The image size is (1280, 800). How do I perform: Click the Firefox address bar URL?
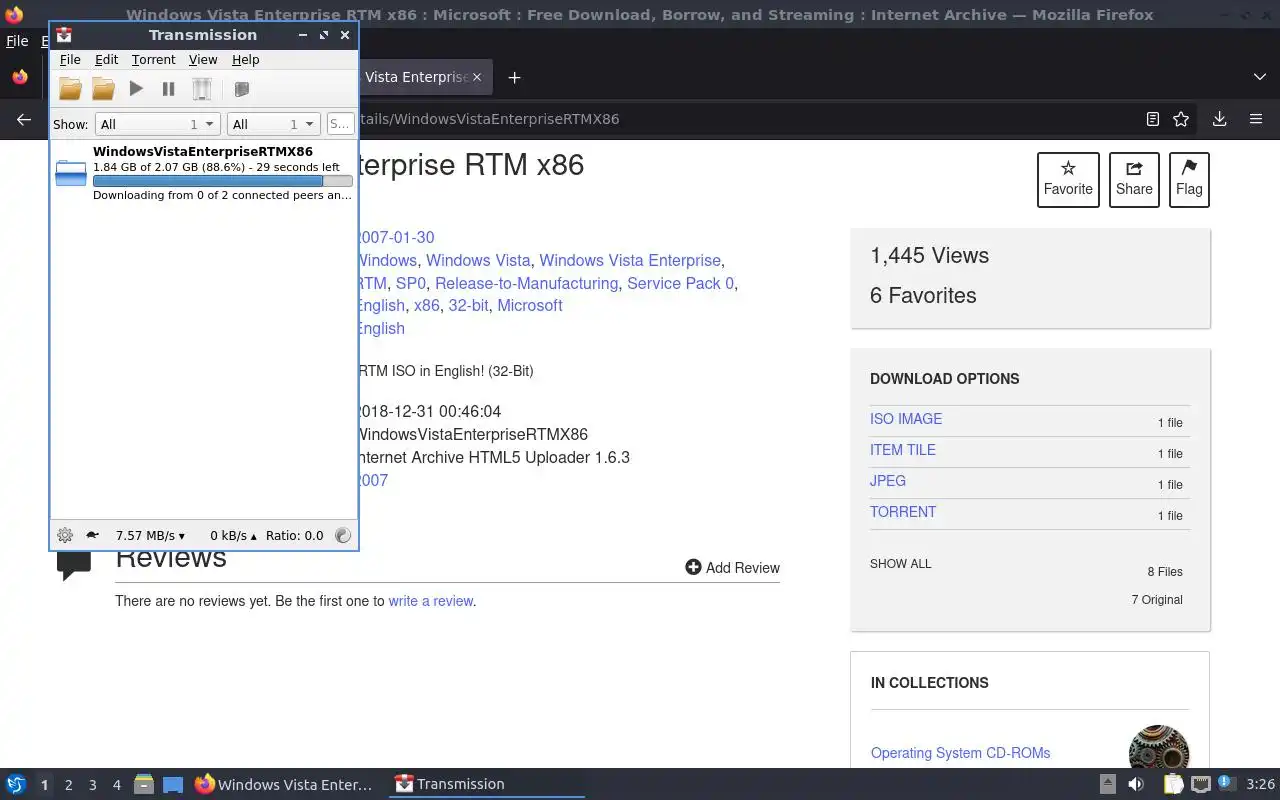click(488, 119)
